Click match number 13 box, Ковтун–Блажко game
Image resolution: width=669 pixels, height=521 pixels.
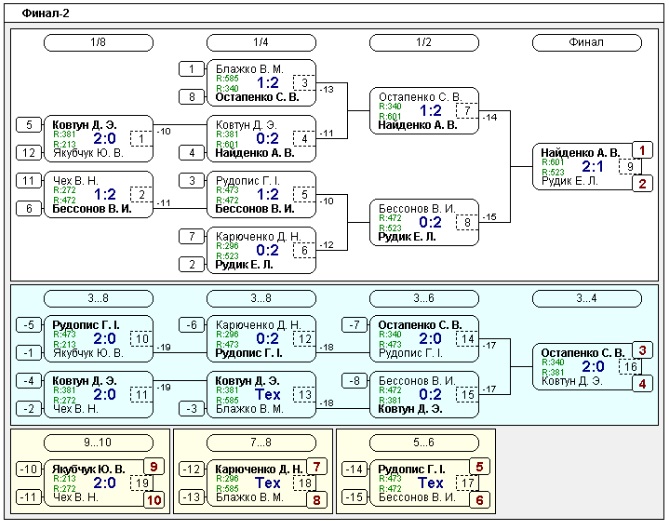pyautogui.click(x=304, y=395)
